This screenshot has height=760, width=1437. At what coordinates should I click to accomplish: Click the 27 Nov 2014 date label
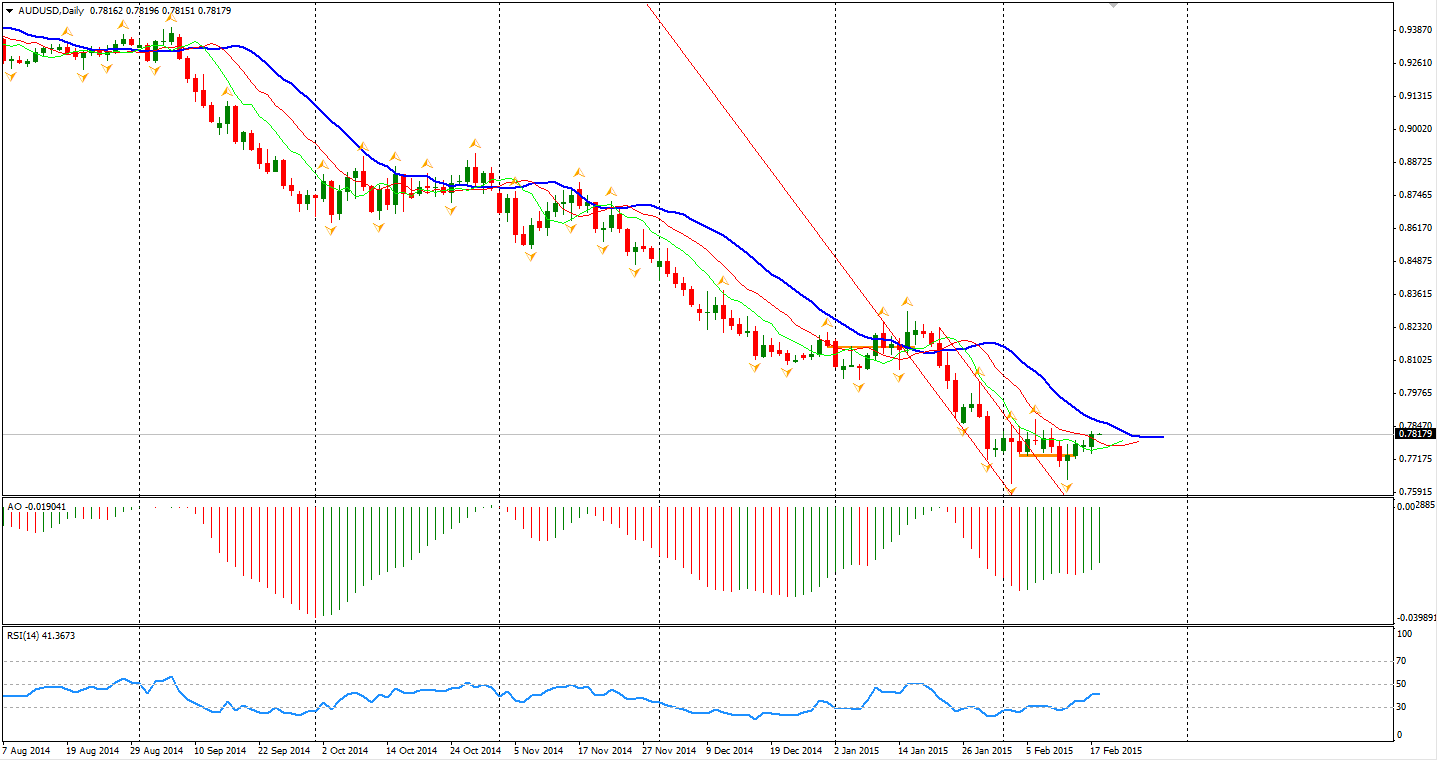(x=668, y=749)
